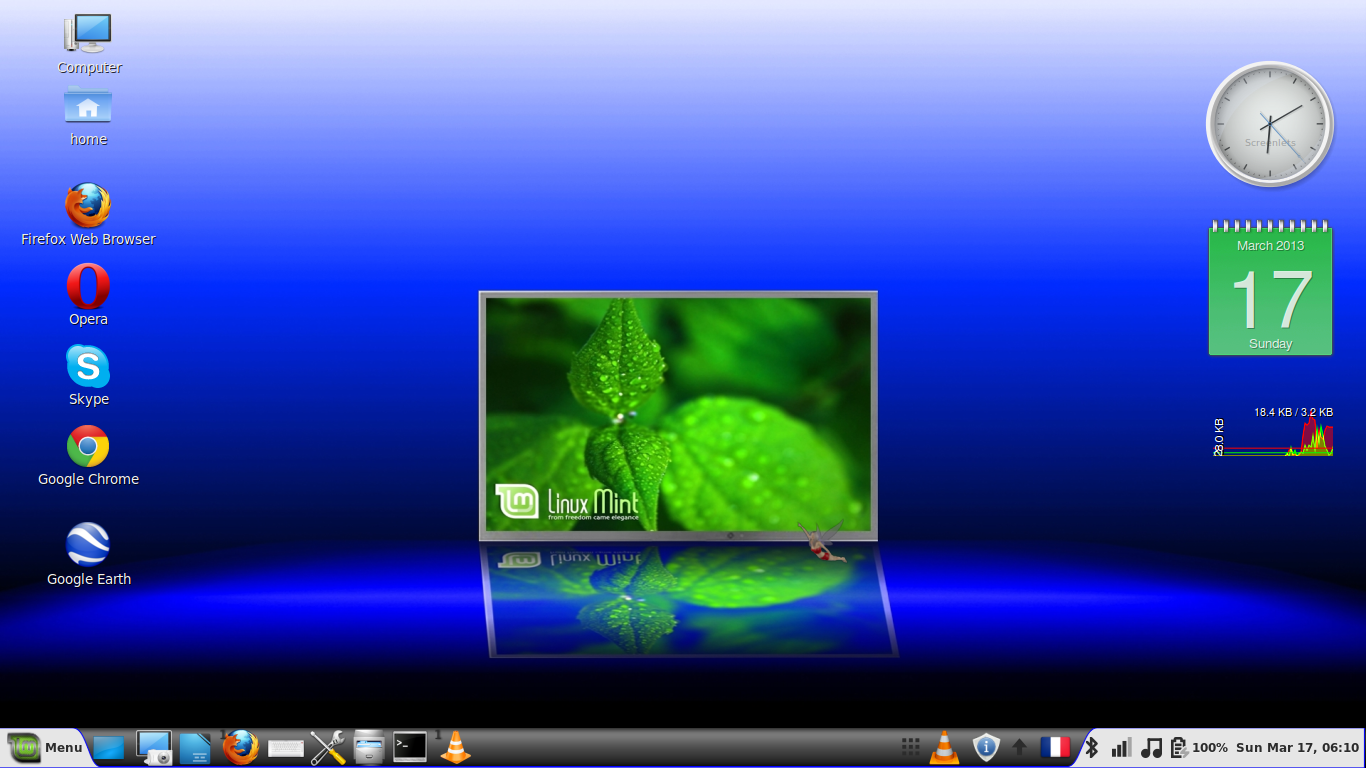
Task: Click the March 2013 calendar desklet
Action: (1270, 287)
